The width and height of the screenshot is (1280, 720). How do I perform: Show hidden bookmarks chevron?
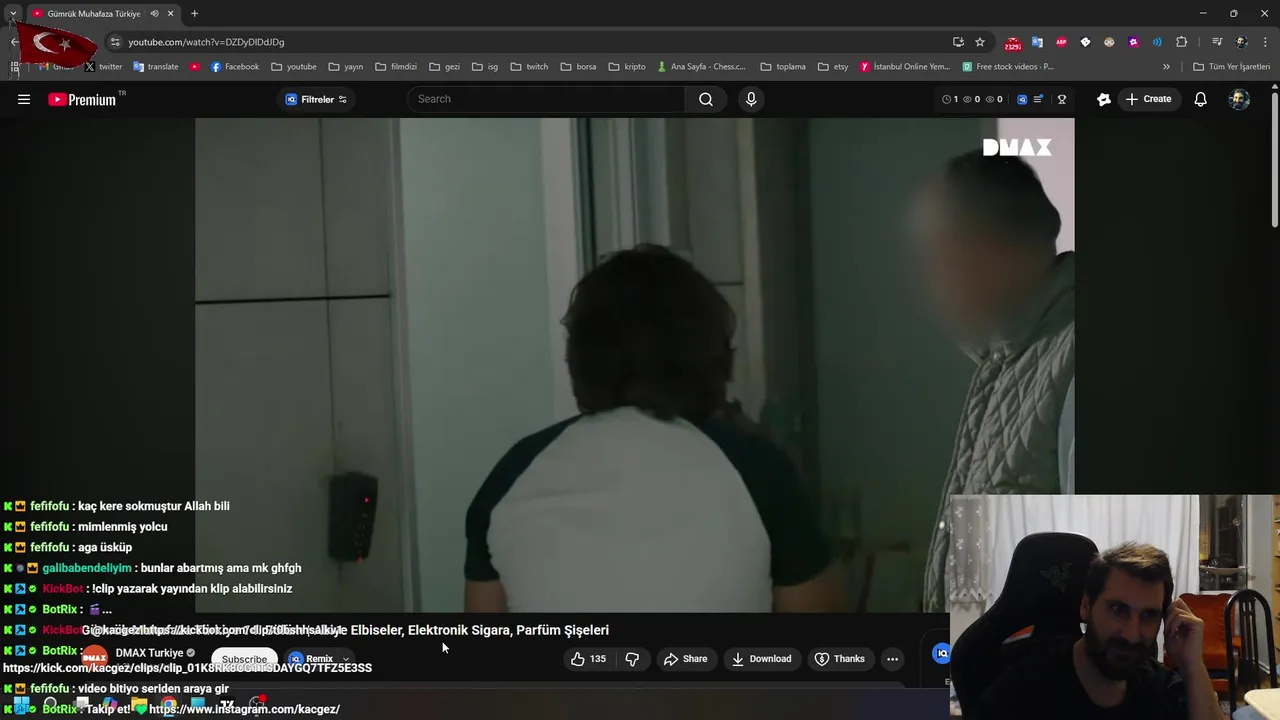click(1166, 67)
